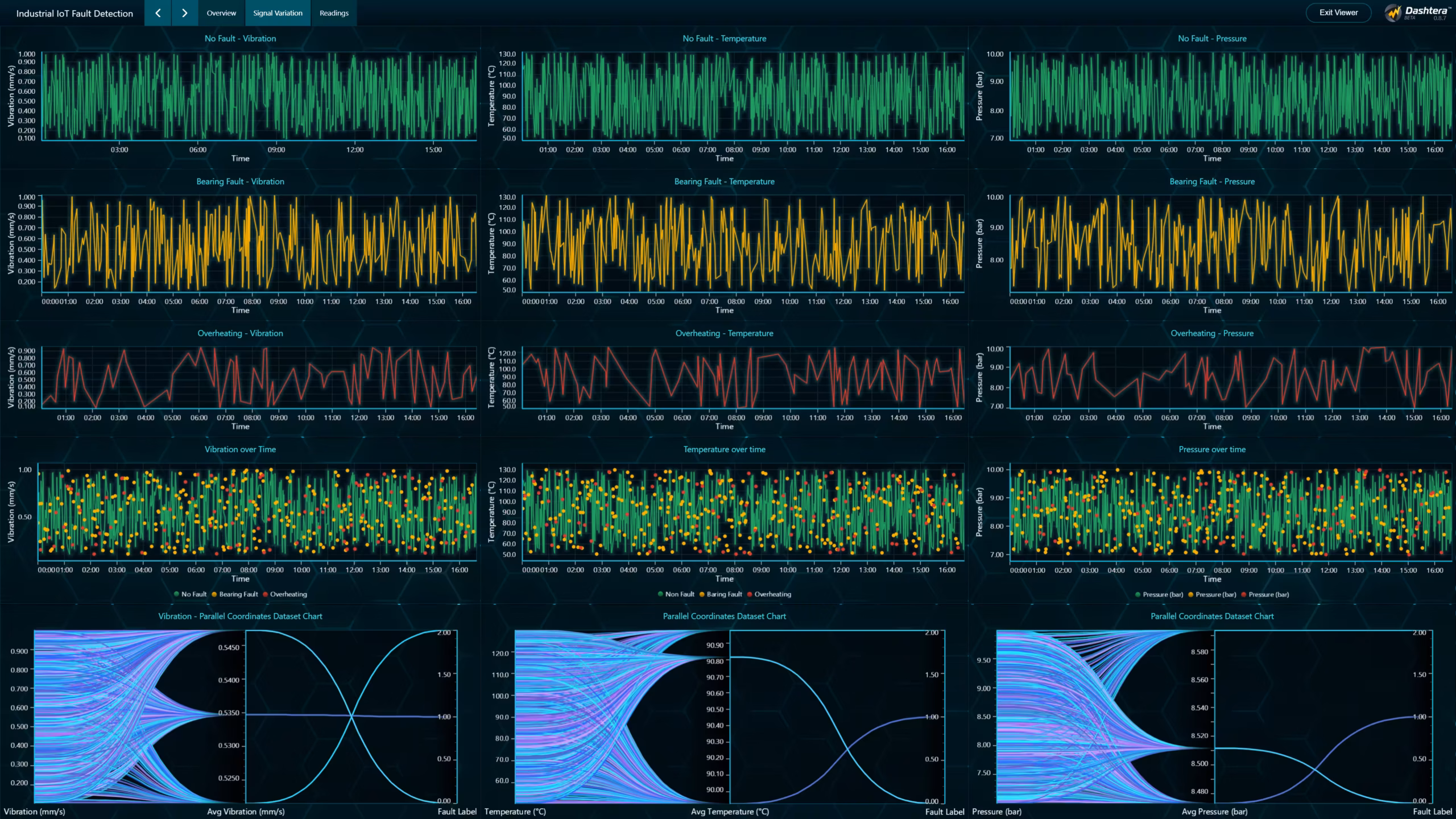Screen dimensions: 1456x819
Task: Toggle Non Fault in the temperature chart legend
Action: (675, 594)
